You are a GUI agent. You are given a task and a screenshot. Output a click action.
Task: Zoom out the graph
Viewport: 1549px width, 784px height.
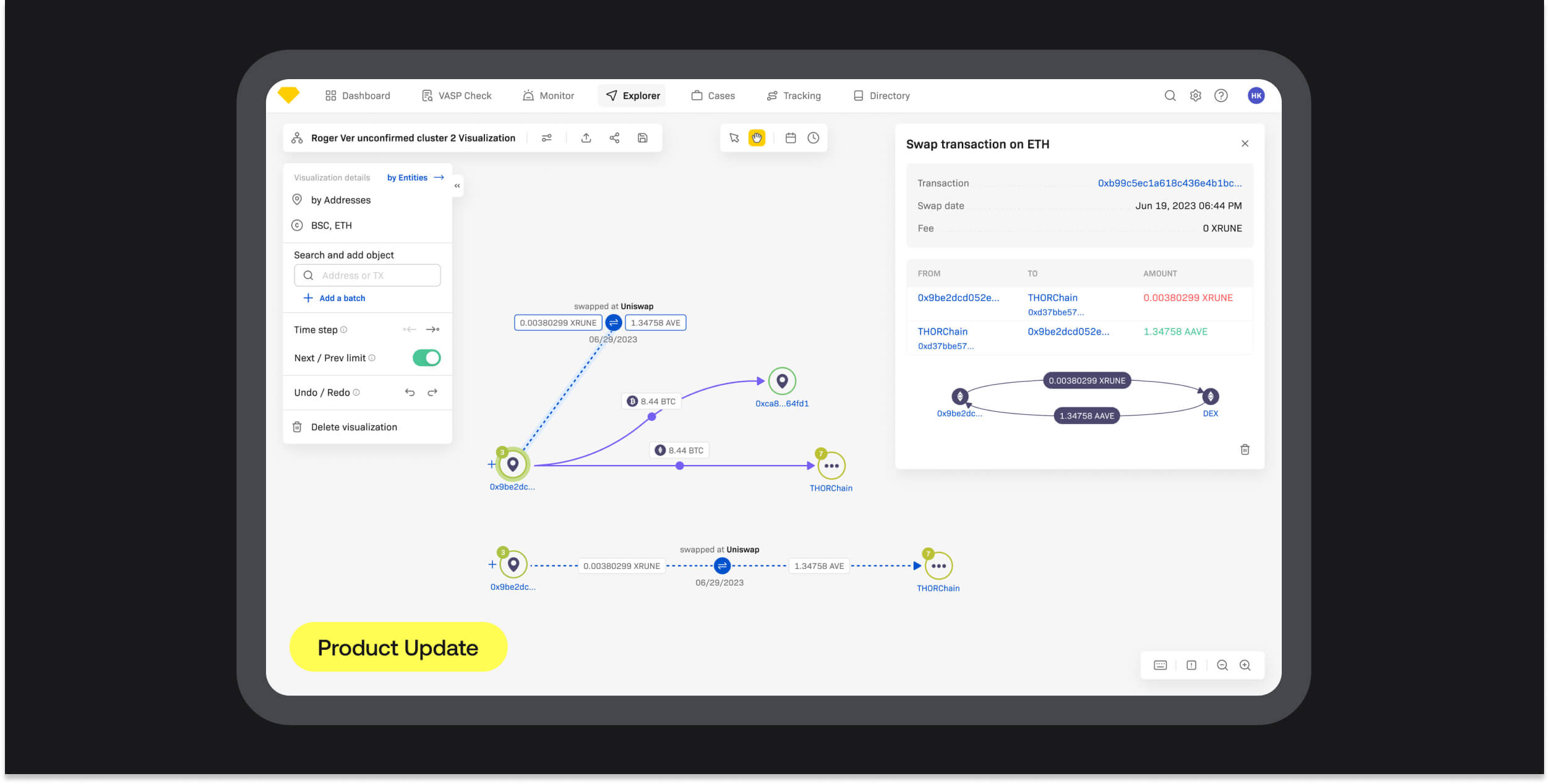coord(1222,667)
